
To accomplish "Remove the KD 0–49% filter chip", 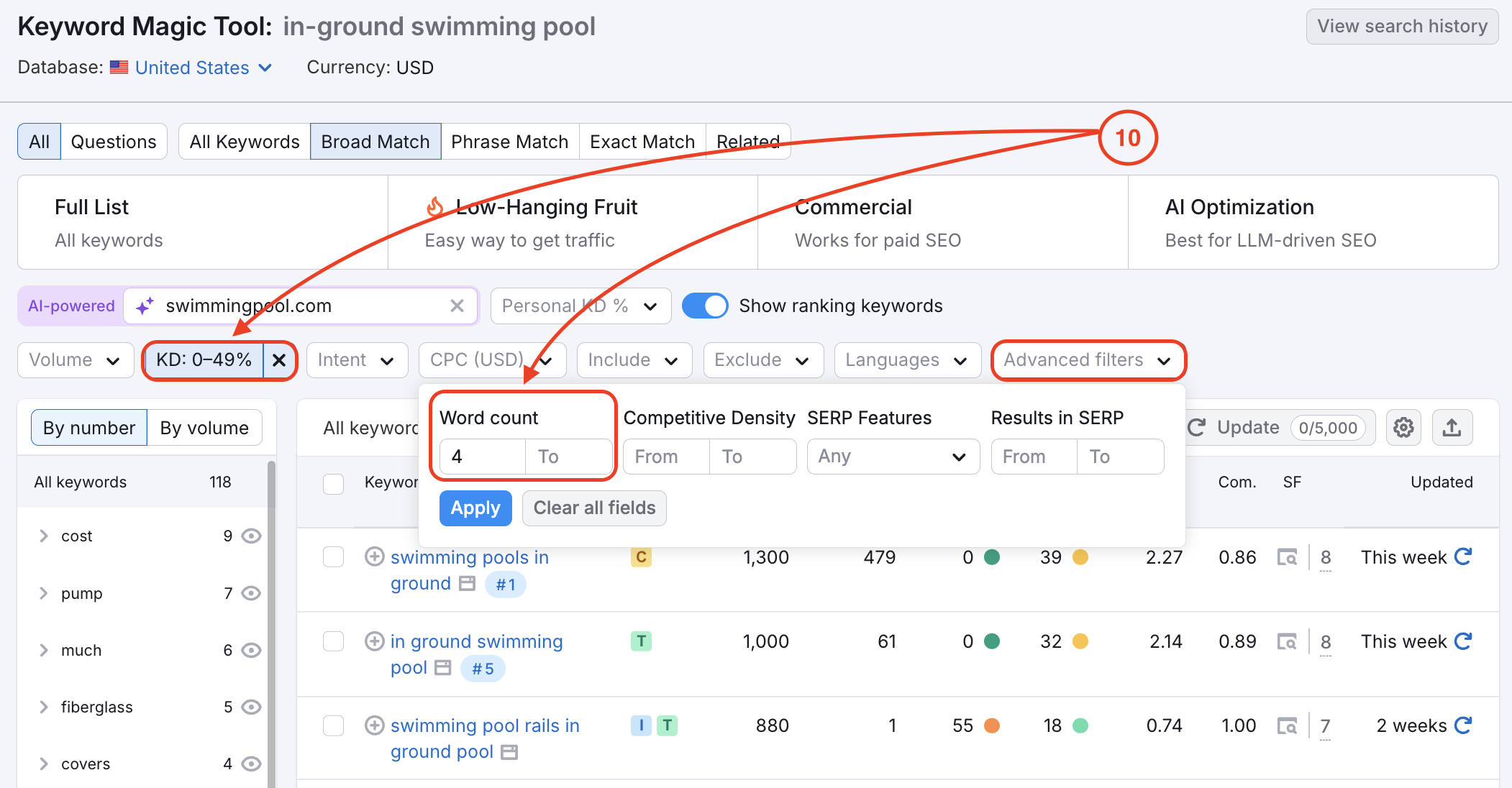I will (x=280, y=360).
